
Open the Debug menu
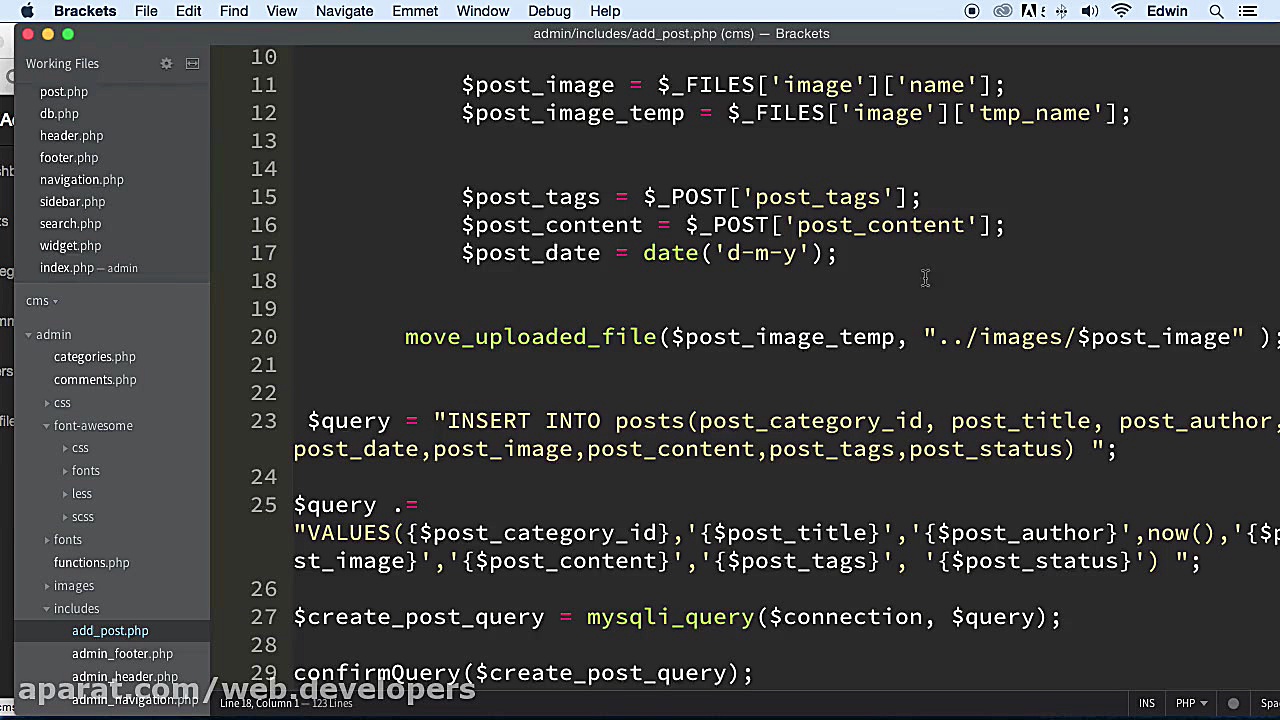[x=549, y=11]
